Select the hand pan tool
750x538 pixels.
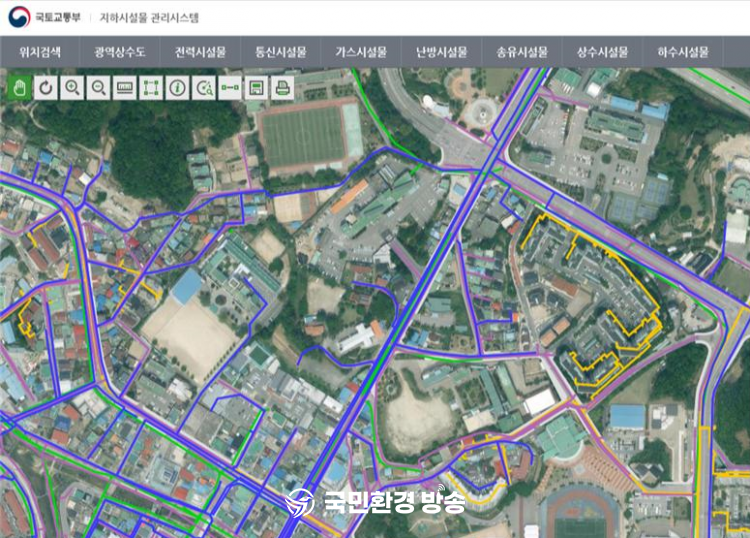click(19, 88)
